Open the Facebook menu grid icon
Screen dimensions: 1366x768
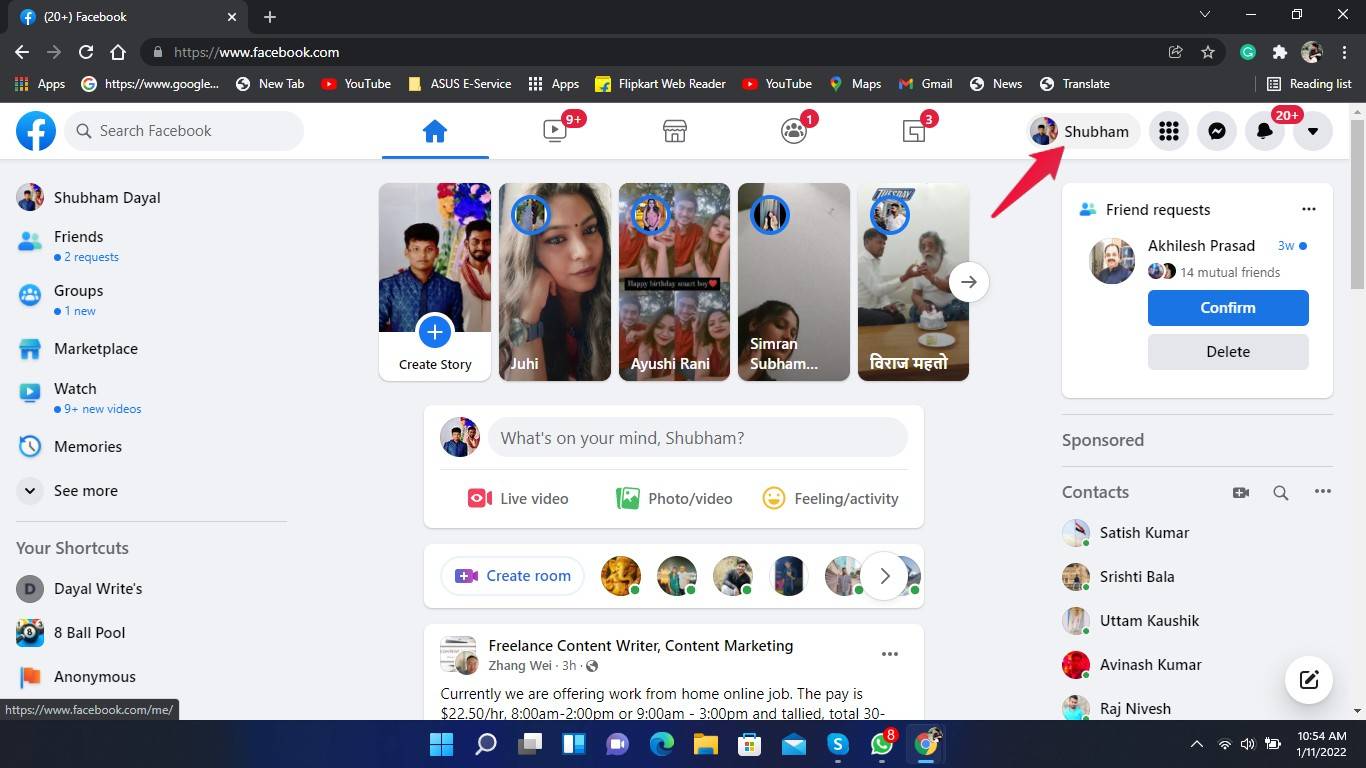pos(1168,131)
